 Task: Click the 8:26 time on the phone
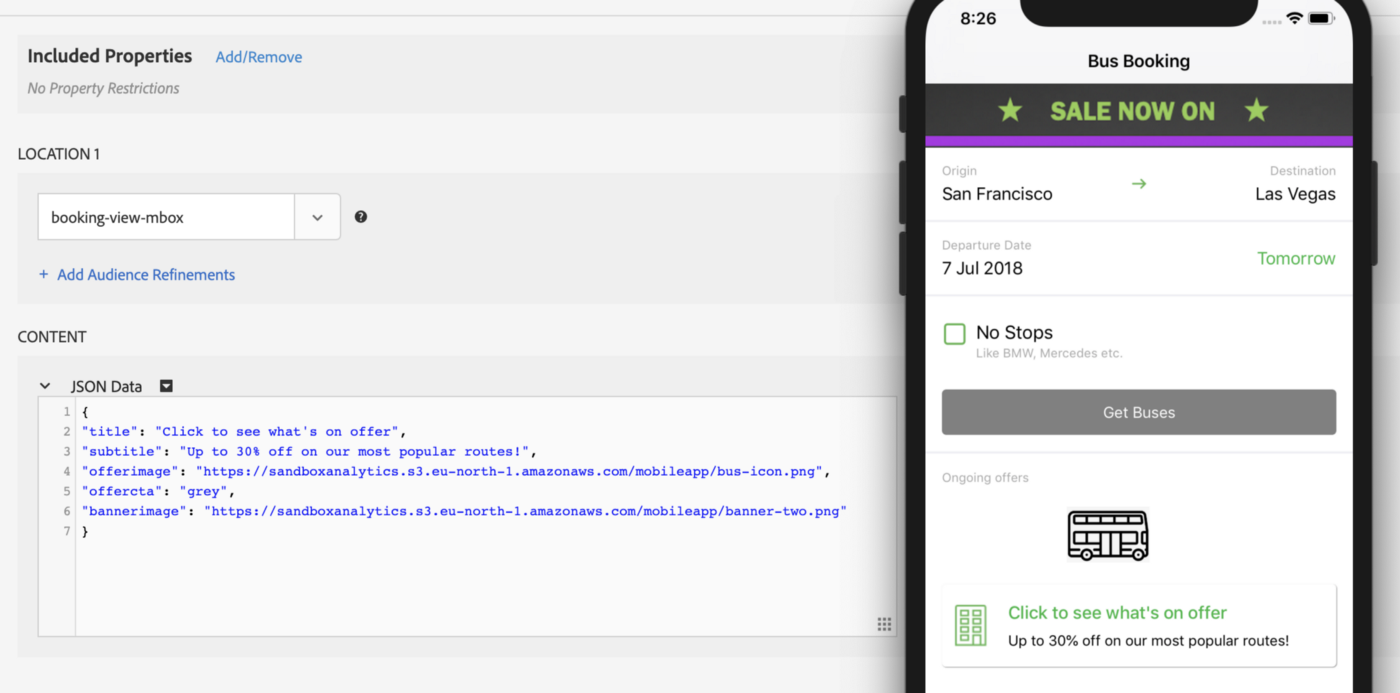click(x=977, y=18)
